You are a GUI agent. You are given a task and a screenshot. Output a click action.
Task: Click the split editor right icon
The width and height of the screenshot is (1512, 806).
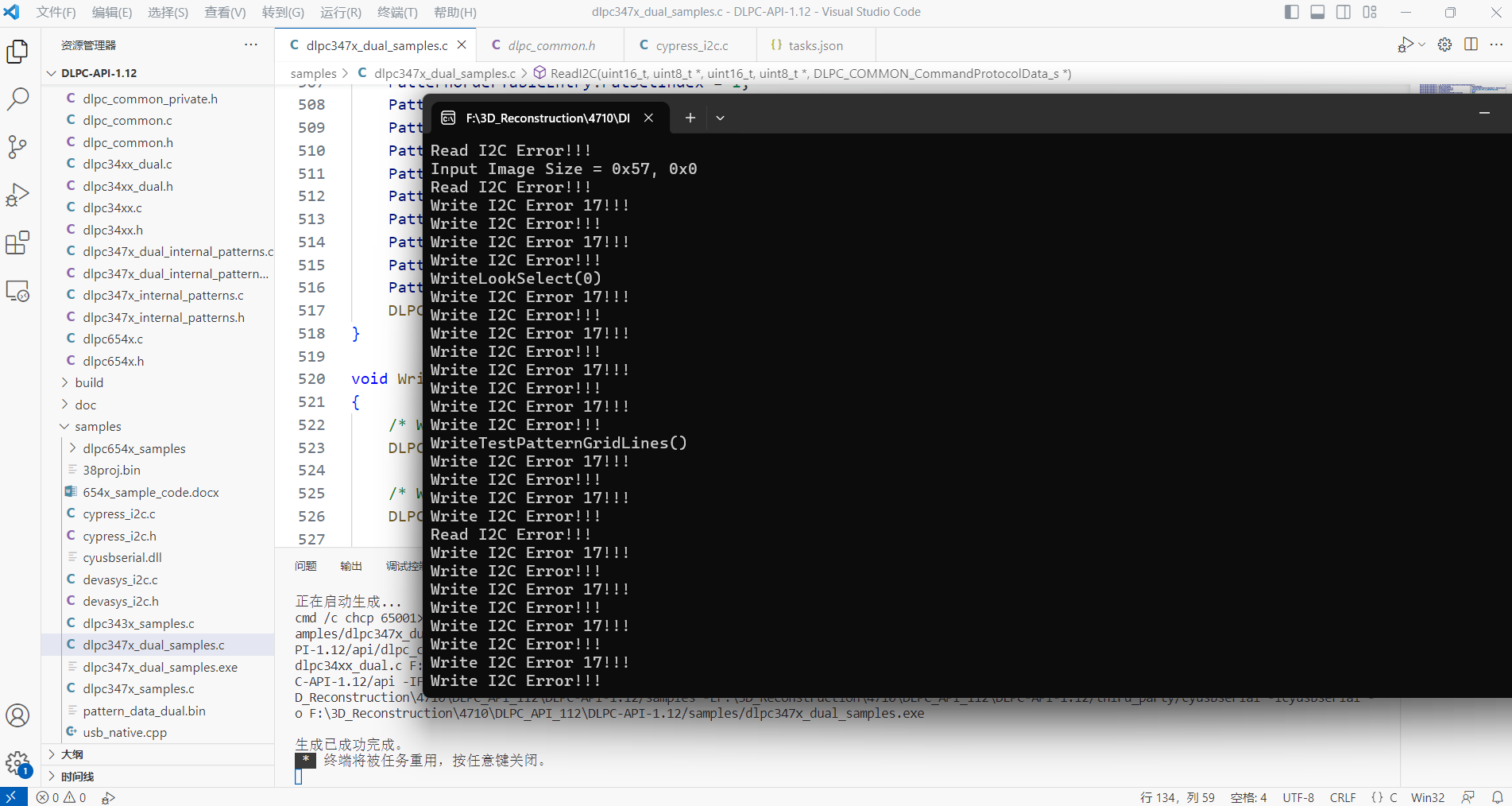pos(1471,45)
